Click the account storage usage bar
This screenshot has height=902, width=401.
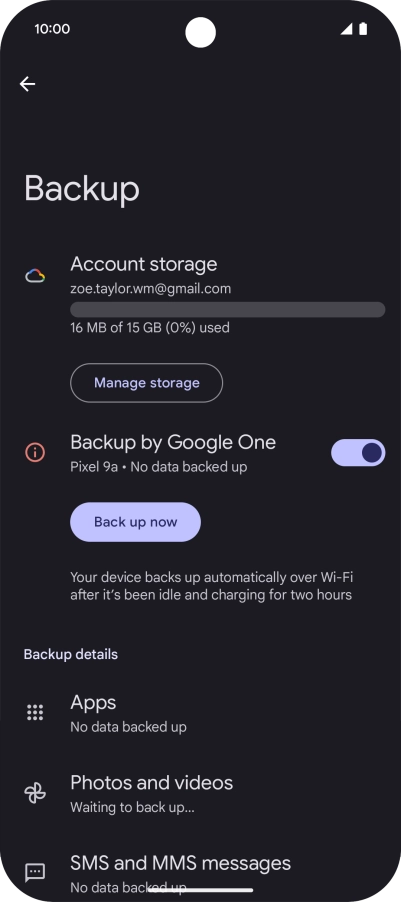[x=227, y=309]
